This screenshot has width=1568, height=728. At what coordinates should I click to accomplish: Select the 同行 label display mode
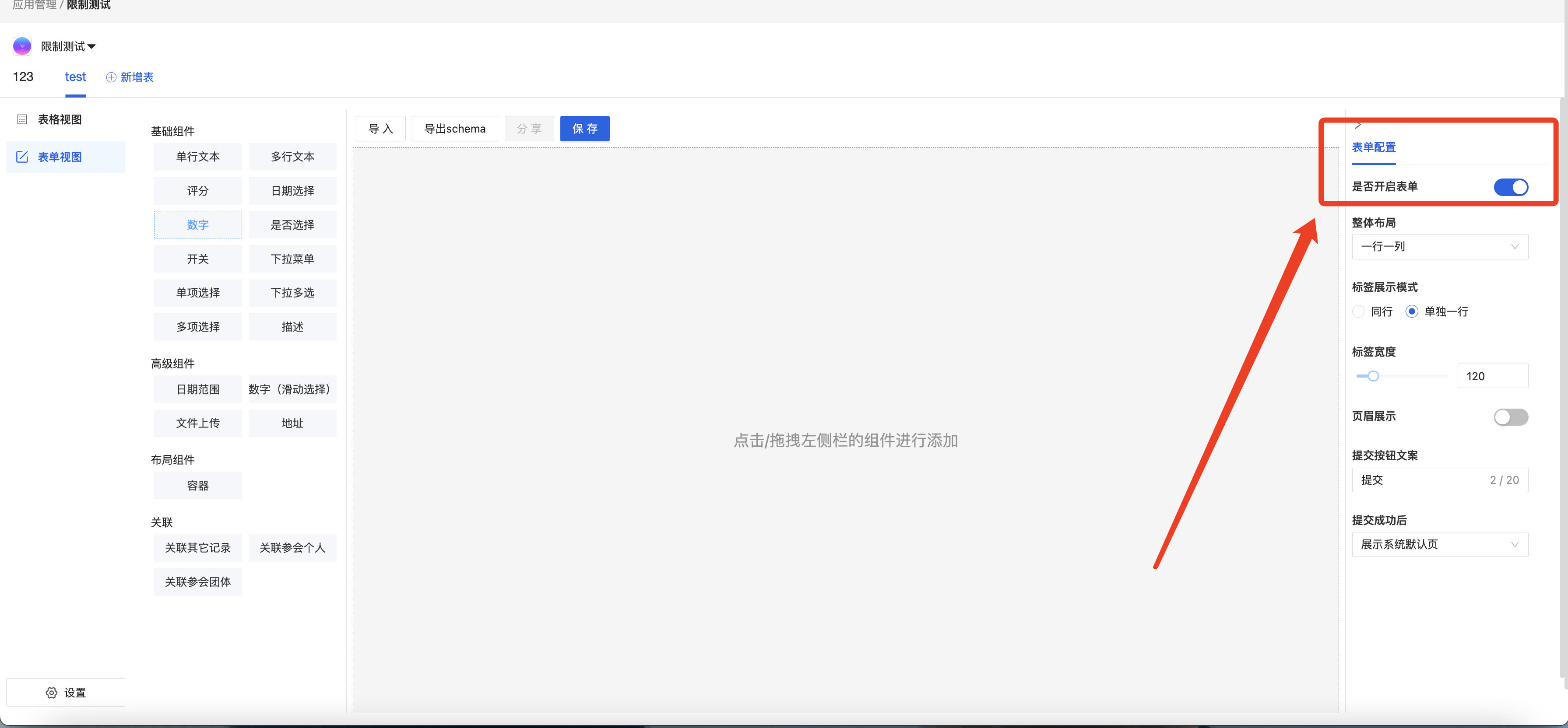pyautogui.click(x=1358, y=311)
